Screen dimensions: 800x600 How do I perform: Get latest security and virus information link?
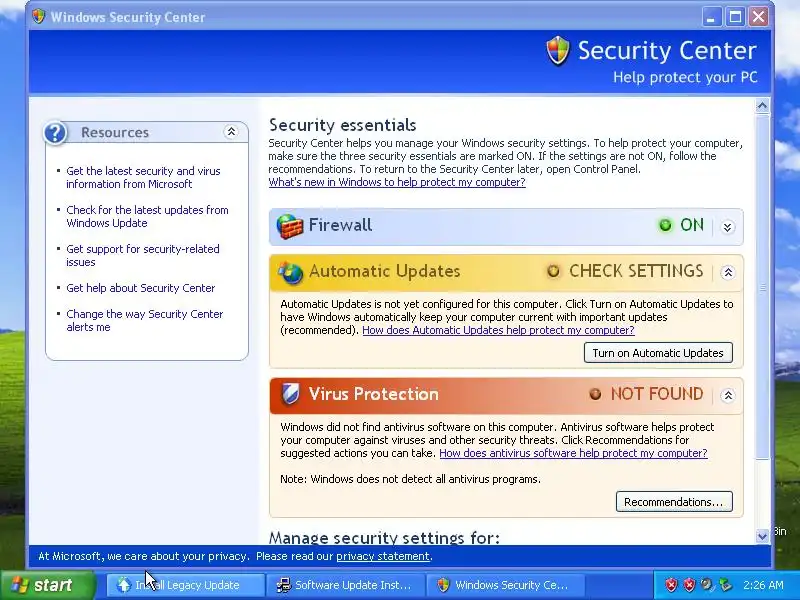click(143, 178)
